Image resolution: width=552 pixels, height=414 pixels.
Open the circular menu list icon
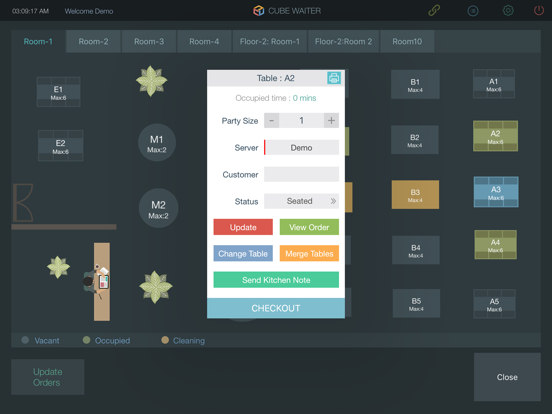[x=473, y=11]
